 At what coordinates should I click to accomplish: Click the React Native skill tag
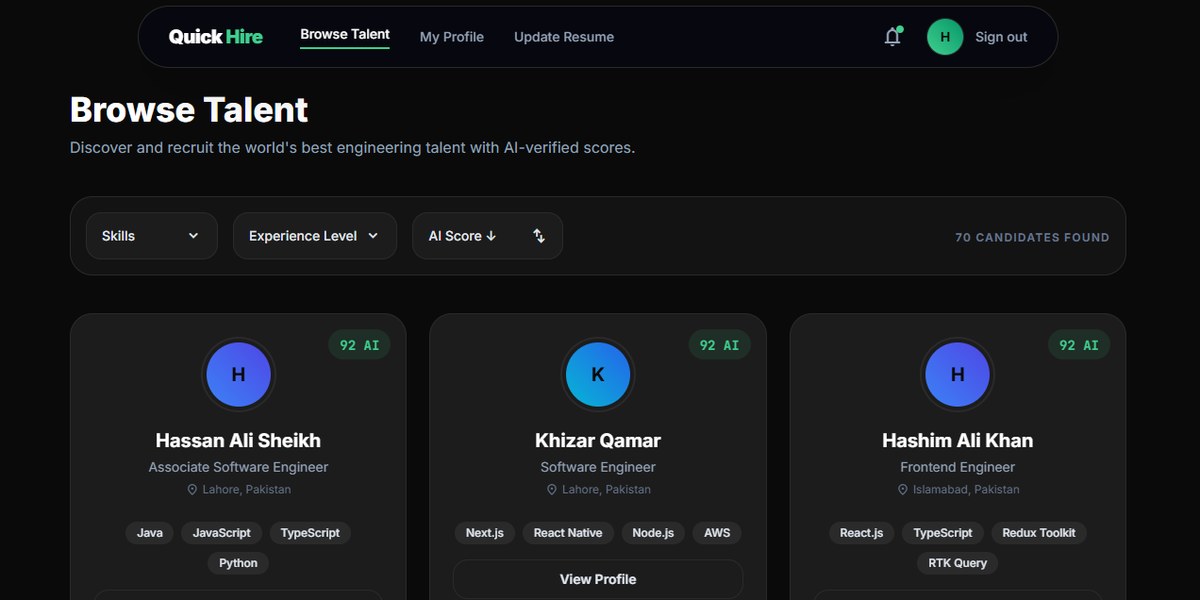coord(568,533)
